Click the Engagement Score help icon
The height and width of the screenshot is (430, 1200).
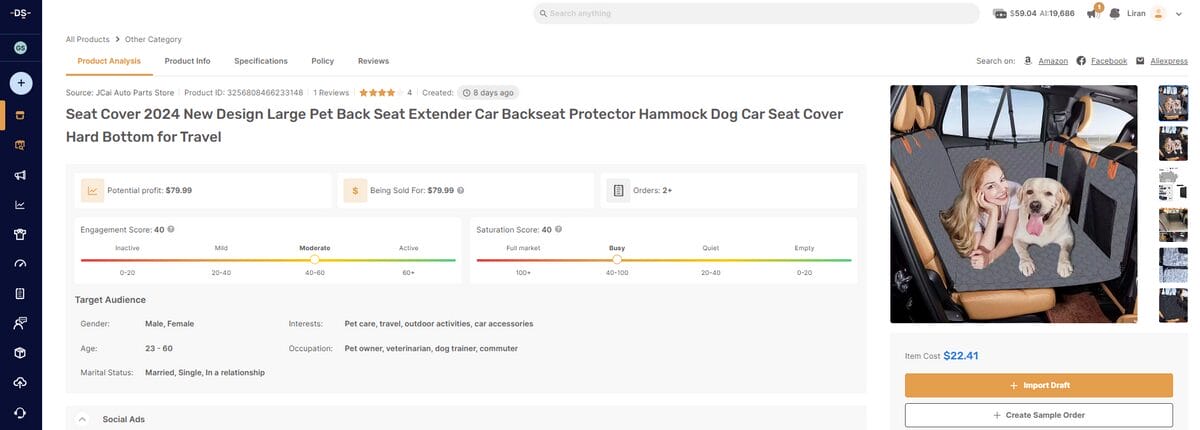point(171,229)
